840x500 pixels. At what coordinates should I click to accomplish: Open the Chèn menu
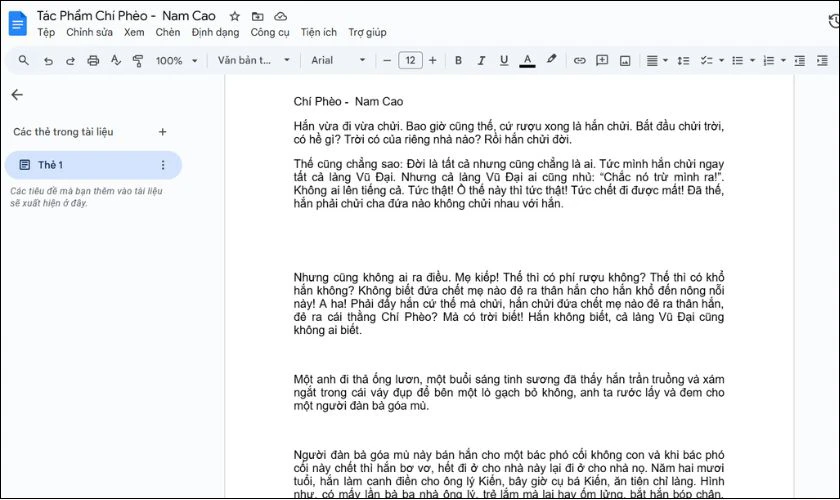click(x=168, y=32)
